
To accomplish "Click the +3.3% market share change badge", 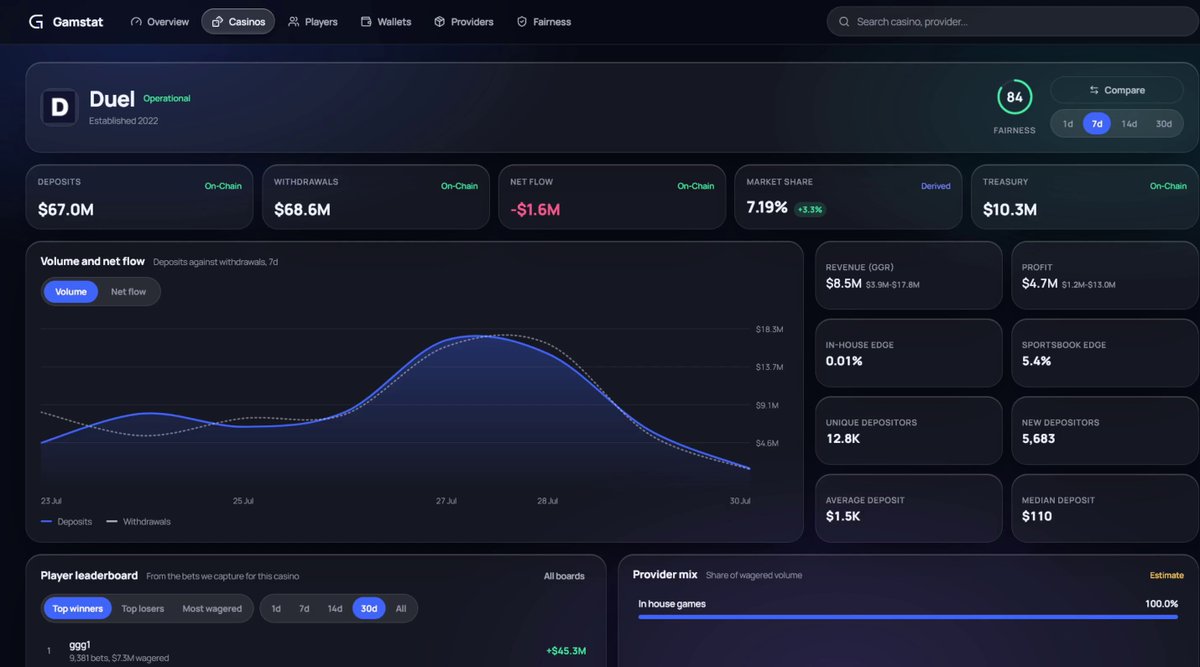I will 810,210.
